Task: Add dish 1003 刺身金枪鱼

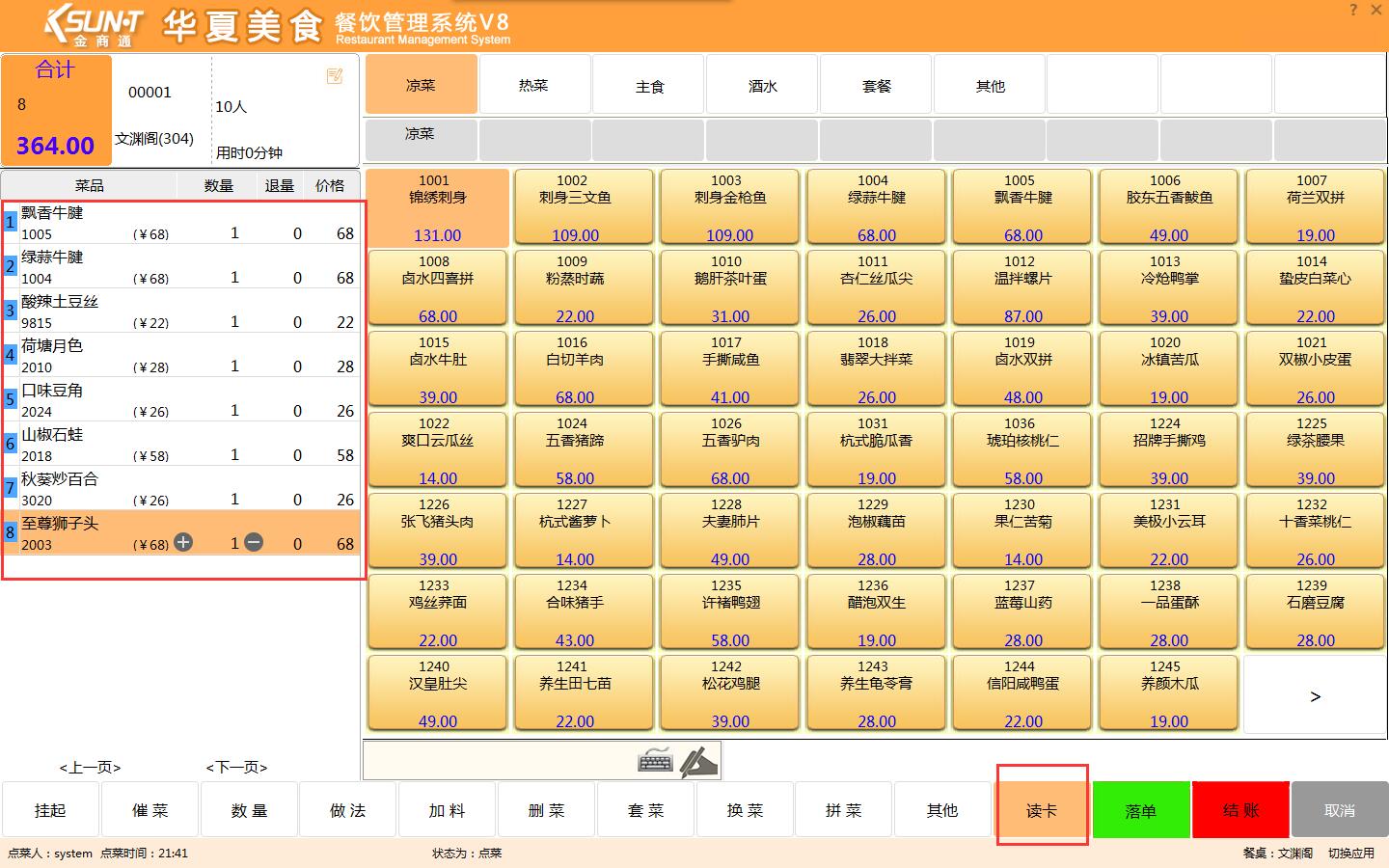Action: (x=730, y=207)
